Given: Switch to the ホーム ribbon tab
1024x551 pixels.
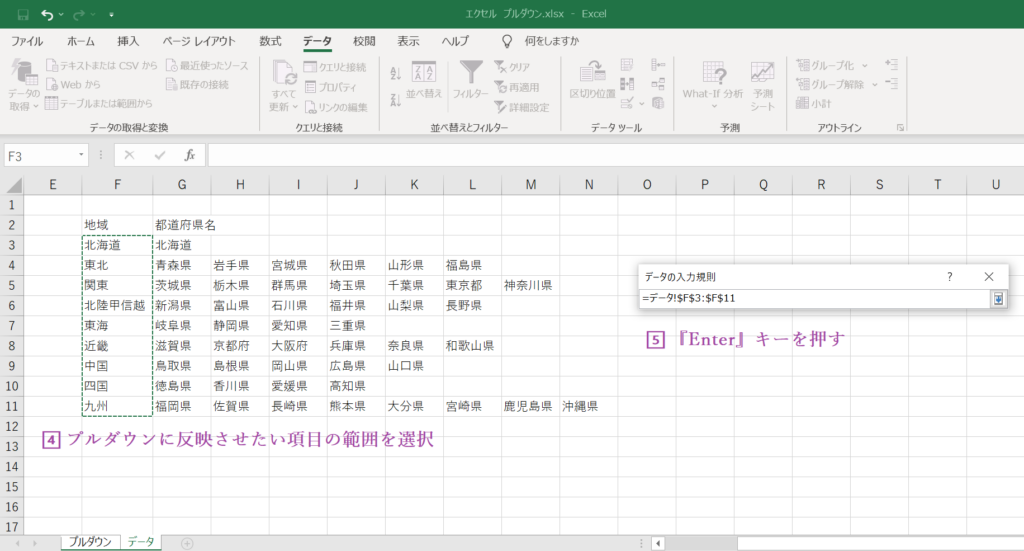Looking at the screenshot, I should tap(81, 41).
